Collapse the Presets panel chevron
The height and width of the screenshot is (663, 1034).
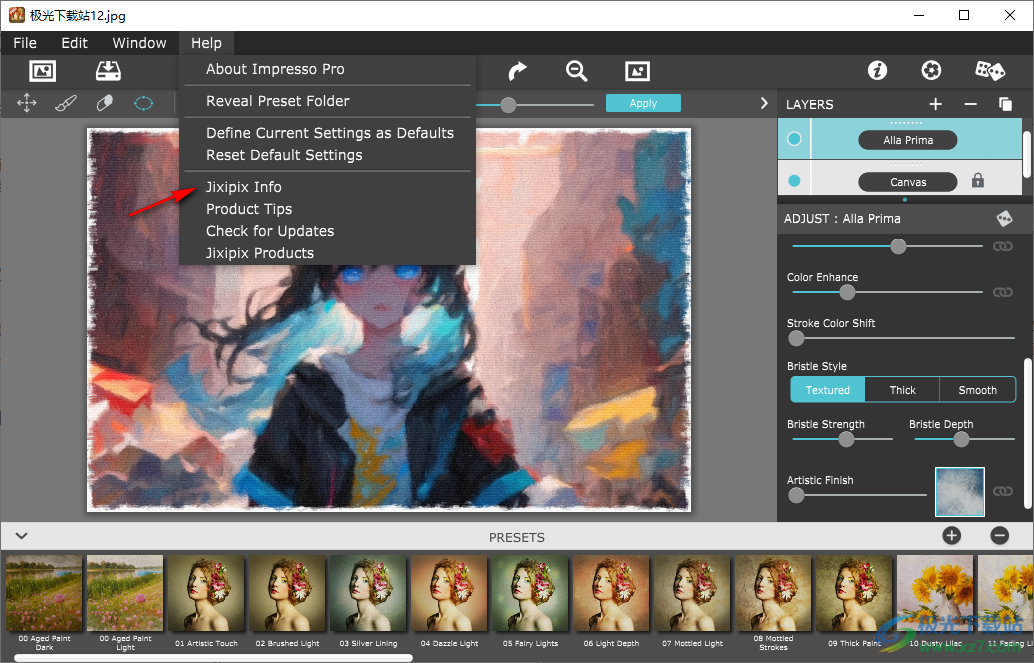tap(22, 536)
